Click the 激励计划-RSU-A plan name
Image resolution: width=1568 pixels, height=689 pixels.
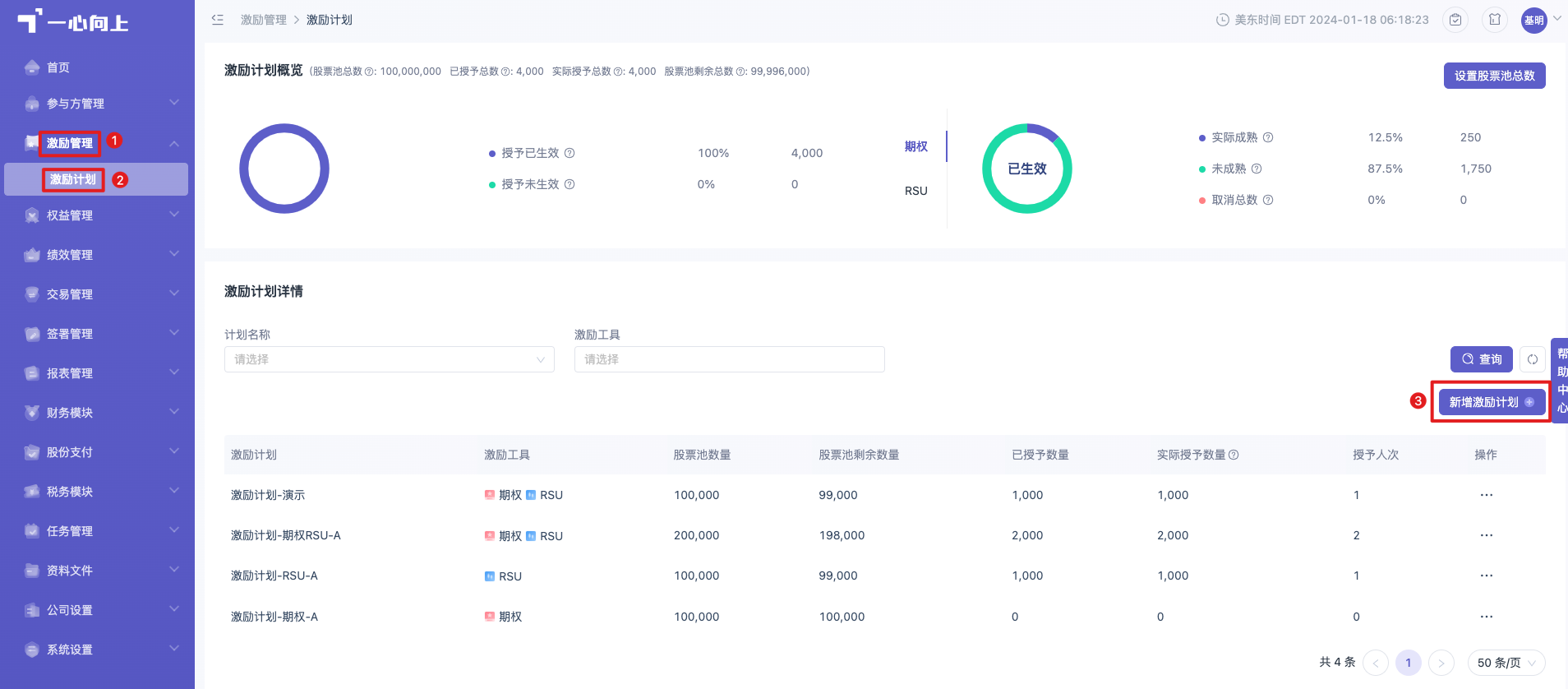[274, 576]
